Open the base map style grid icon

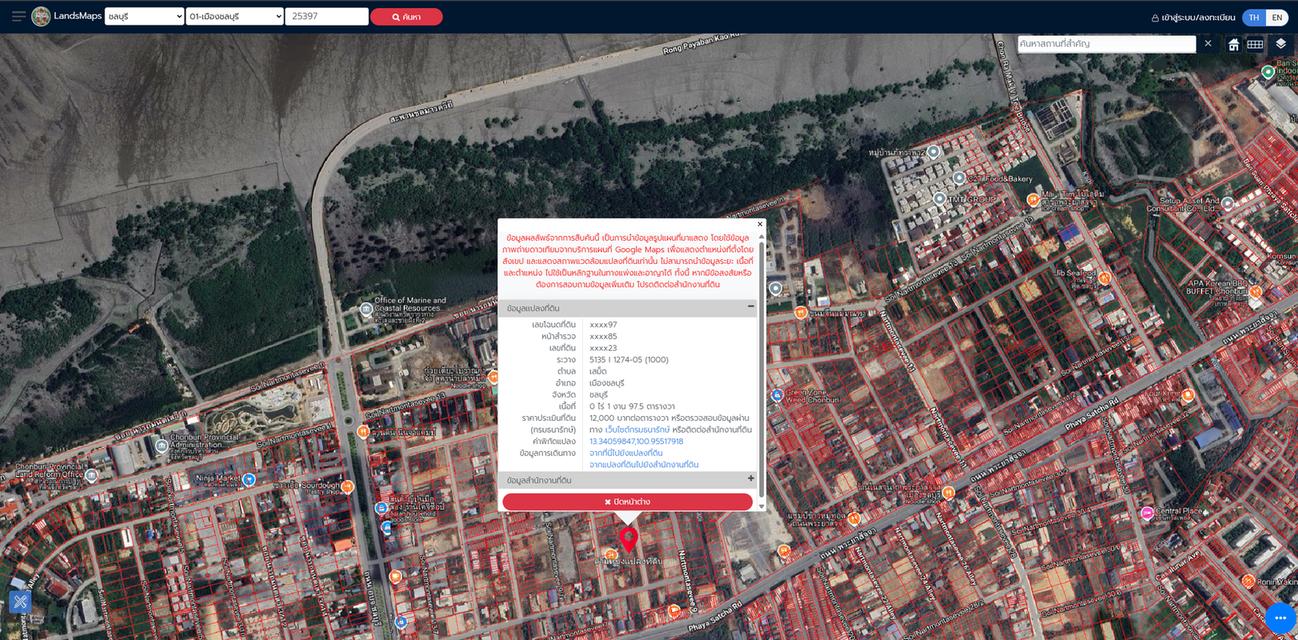click(x=1255, y=44)
